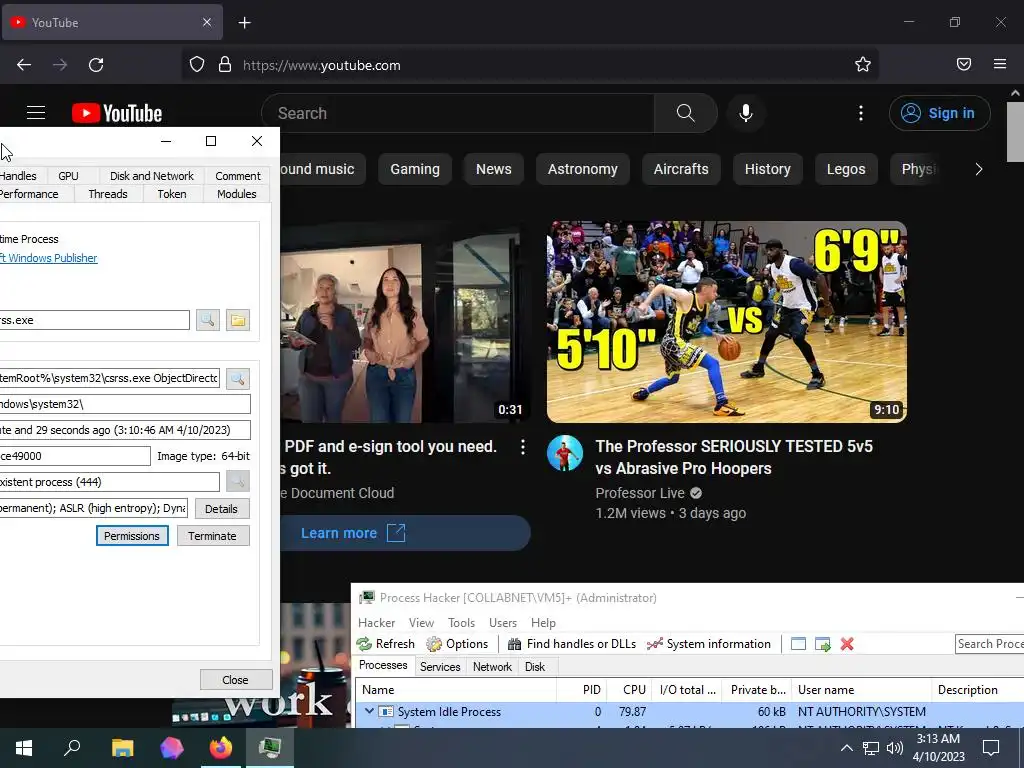The image size is (1024, 768).
Task: Switch to GPU tab in properties
Action: (x=68, y=176)
